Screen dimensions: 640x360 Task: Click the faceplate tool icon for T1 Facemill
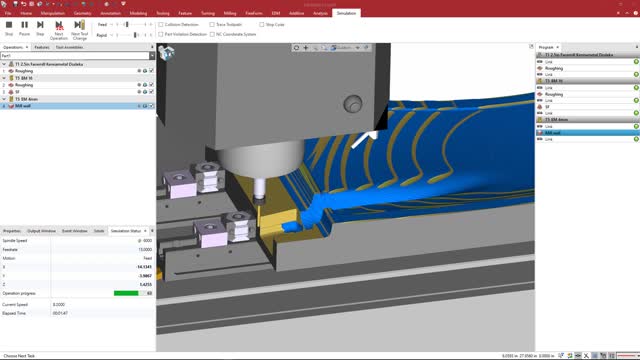point(11,64)
